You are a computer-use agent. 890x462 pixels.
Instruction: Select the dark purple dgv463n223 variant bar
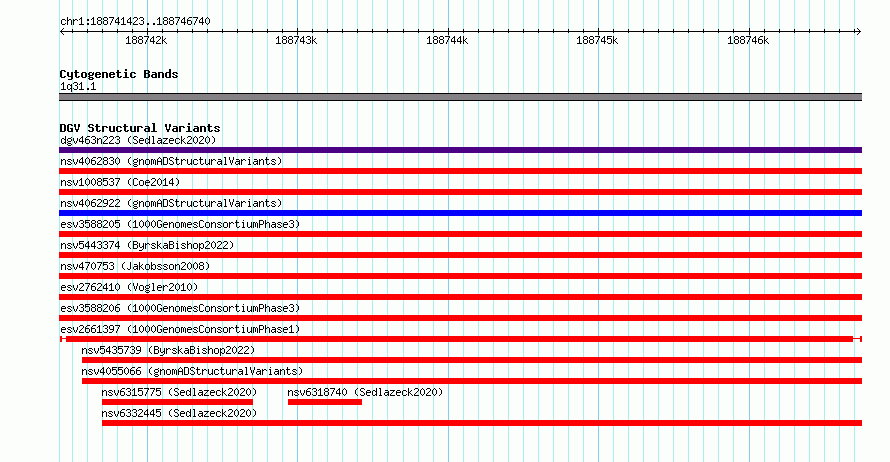pyautogui.click(x=460, y=150)
